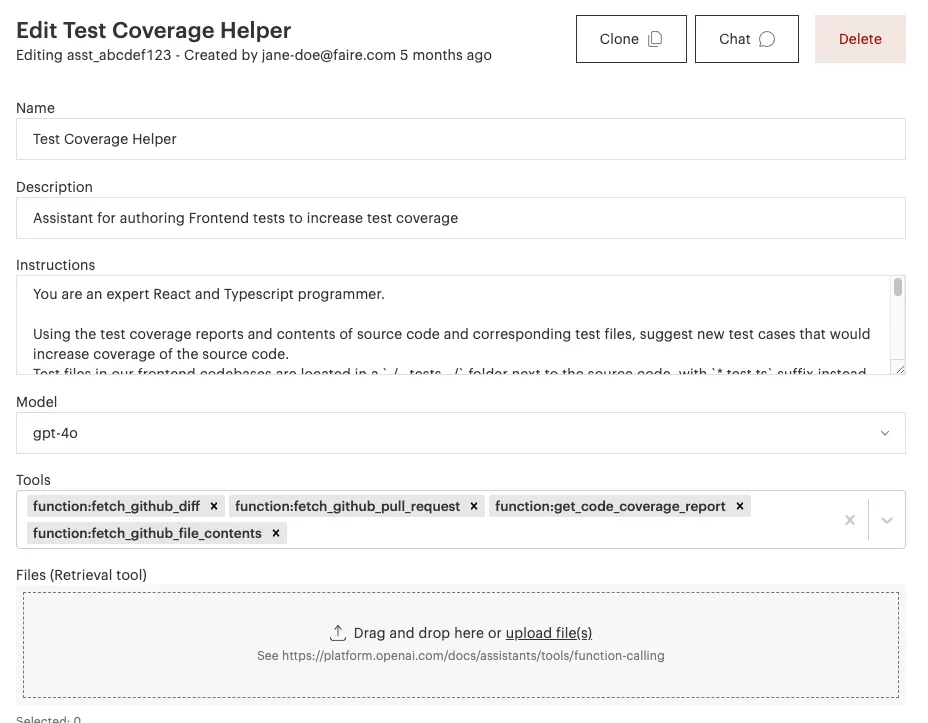The image size is (928, 723).
Task: Clear all selected tools
Action: pos(850,520)
